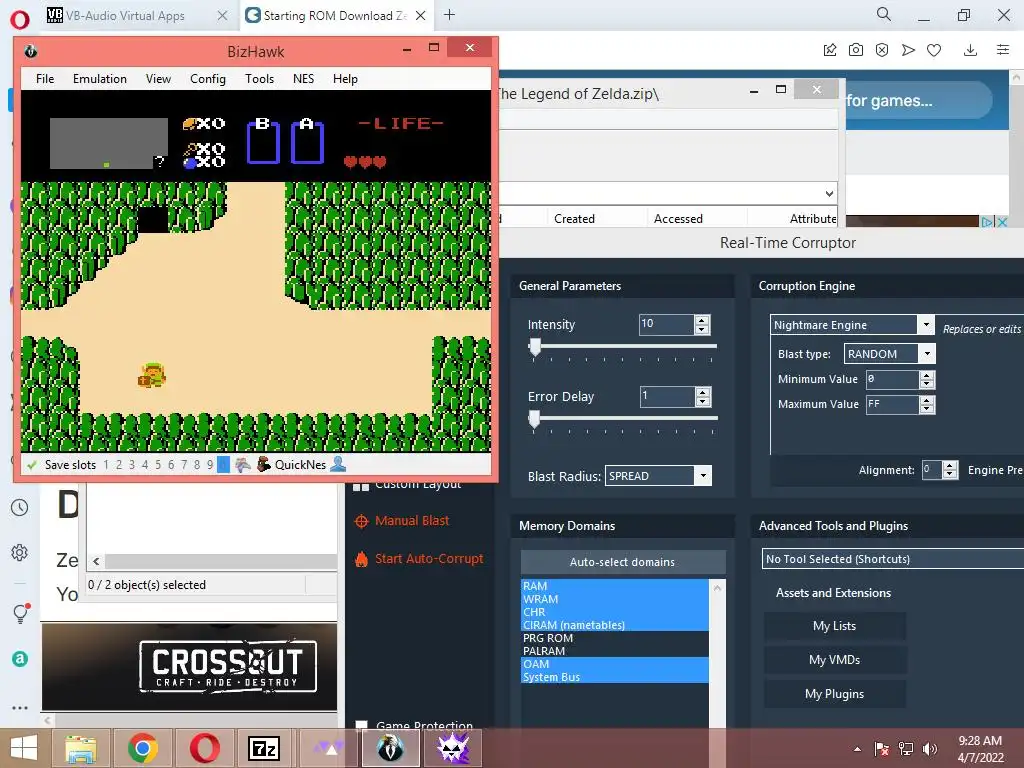Click the Manual Blast crosshair icon
This screenshot has height=768, width=1024.
click(x=361, y=521)
